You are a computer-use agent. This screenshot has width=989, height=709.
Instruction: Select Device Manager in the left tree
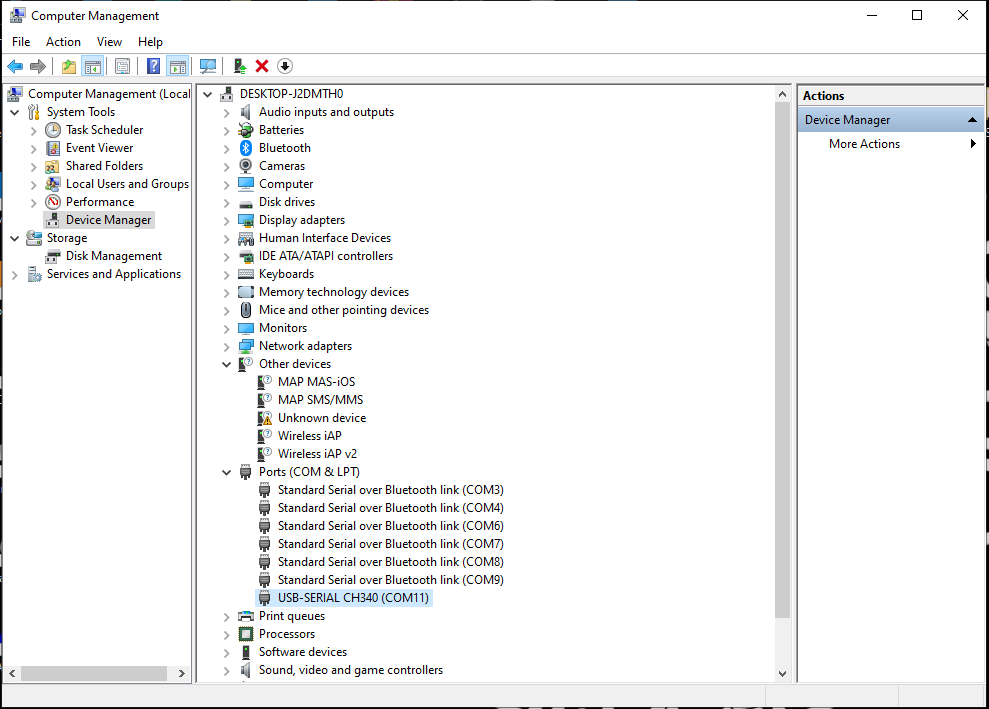click(x=108, y=220)
